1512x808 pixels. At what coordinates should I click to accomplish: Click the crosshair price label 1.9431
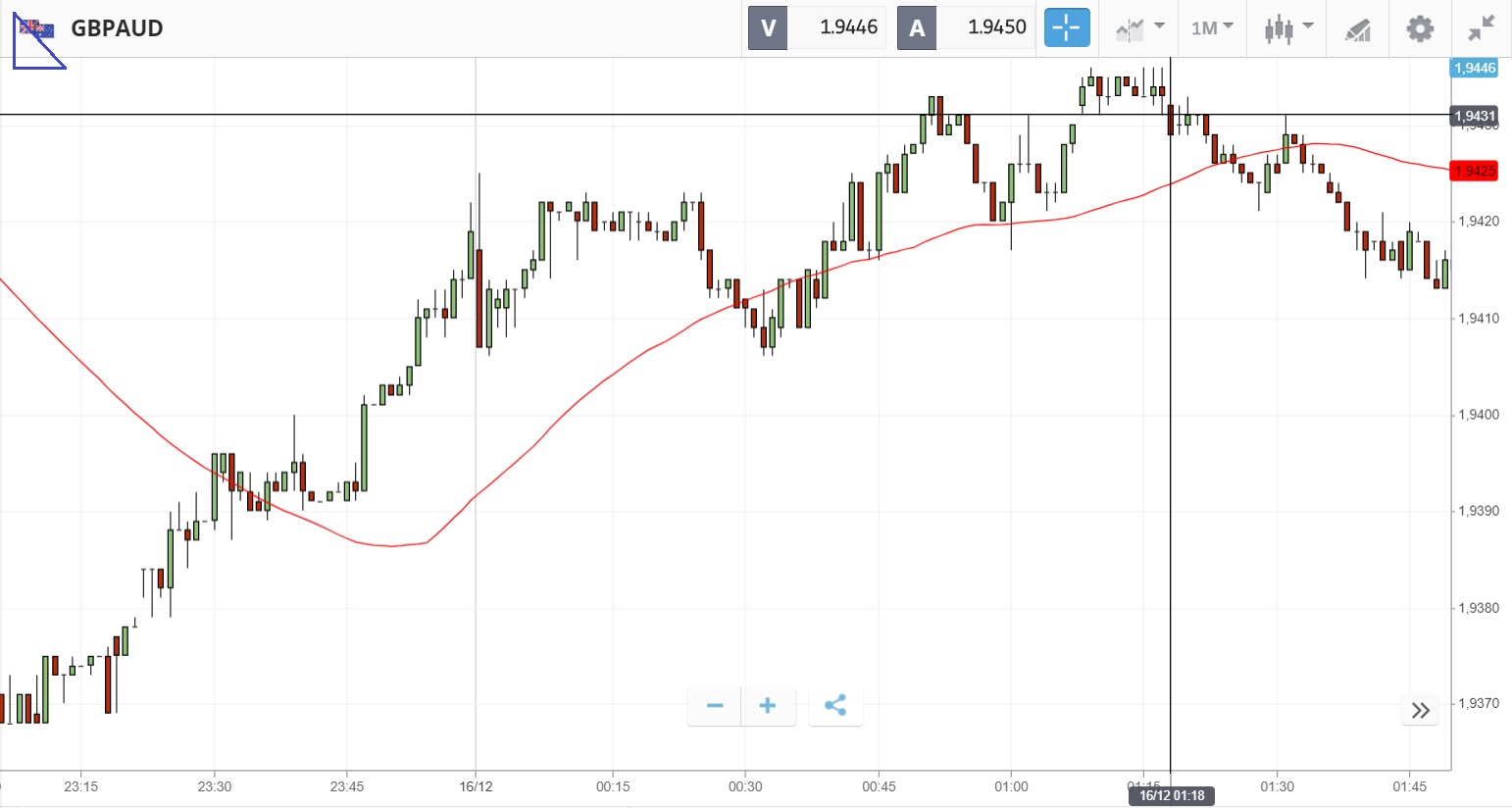(x=1474, y=116)
